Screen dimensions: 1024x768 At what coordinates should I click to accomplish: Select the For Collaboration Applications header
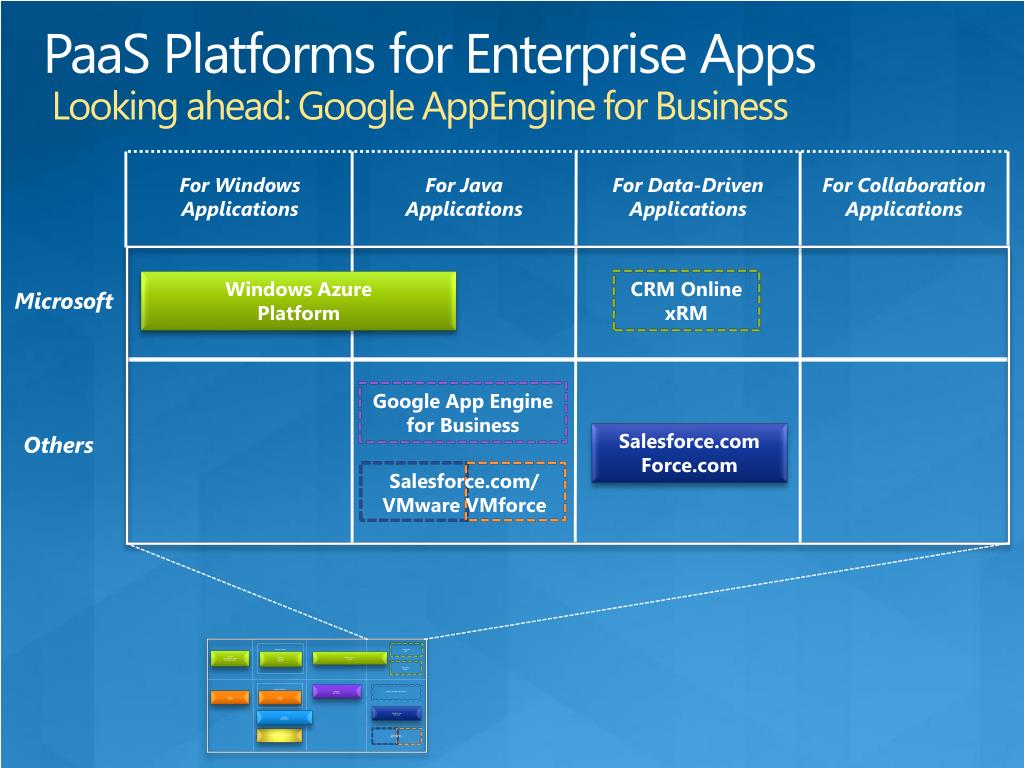coord(904,197)
